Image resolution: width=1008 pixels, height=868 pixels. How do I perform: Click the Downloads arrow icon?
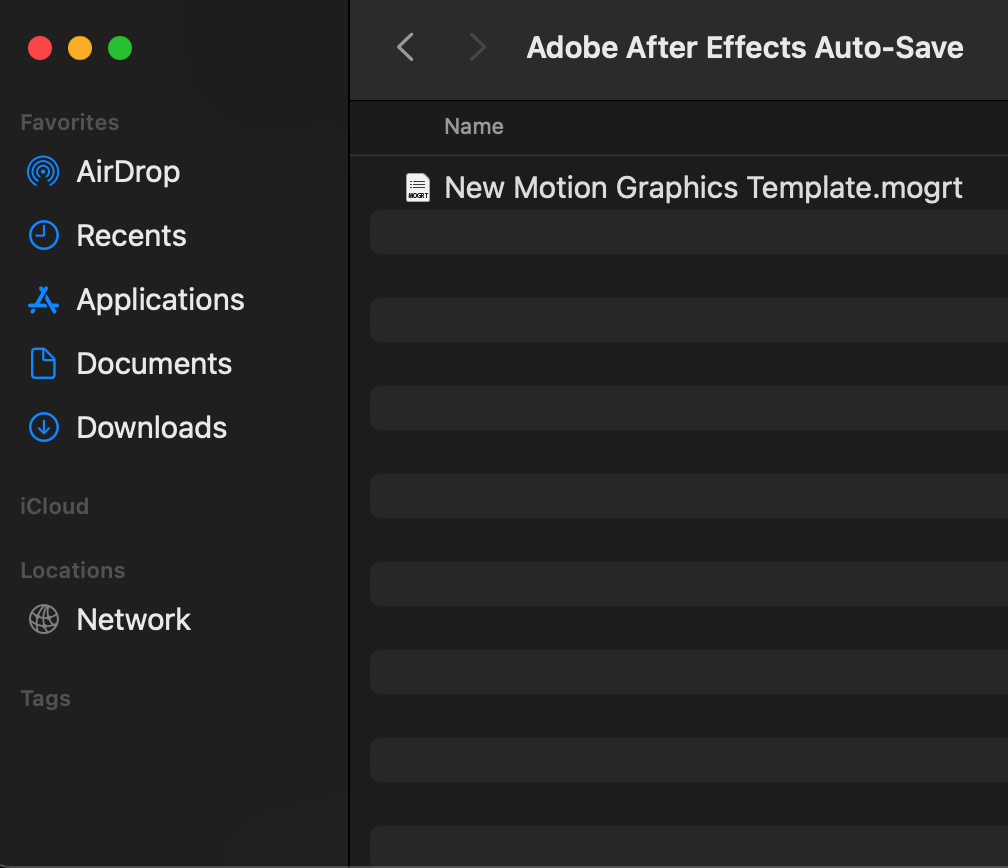click(x=43, y=428)
